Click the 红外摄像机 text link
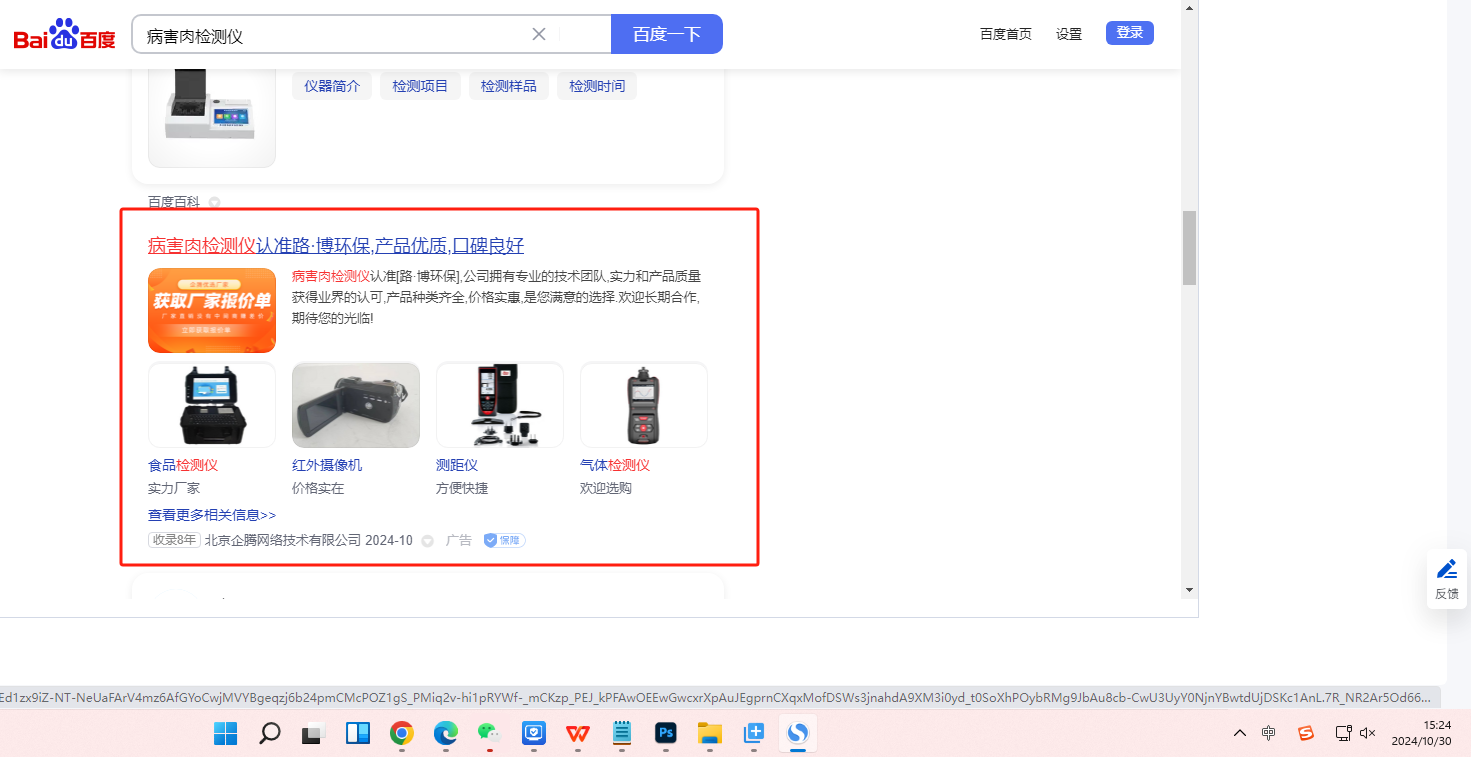The height and width of the screenshot is (757, 1471). (327, 465)
